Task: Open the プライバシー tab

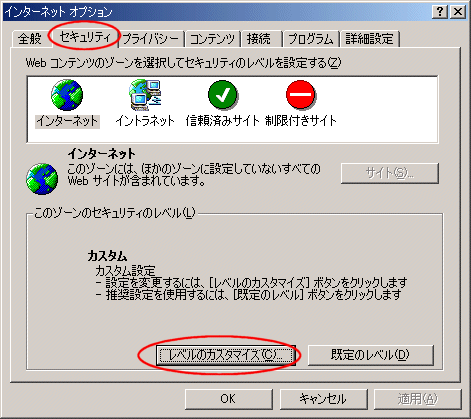Action: [x=151, y=39]
